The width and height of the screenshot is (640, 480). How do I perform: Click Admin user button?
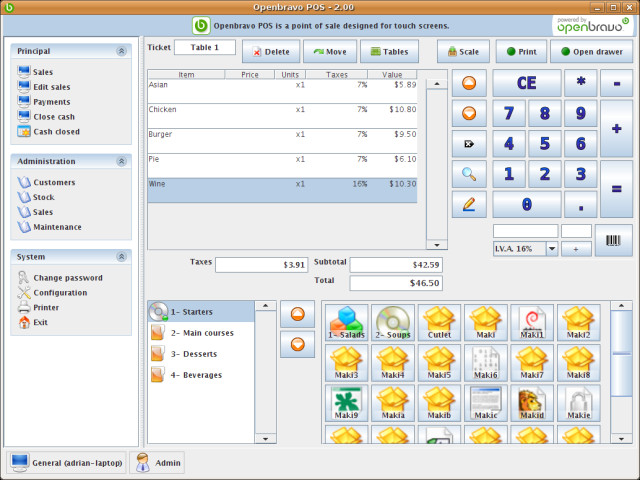[x=157, y=462]
